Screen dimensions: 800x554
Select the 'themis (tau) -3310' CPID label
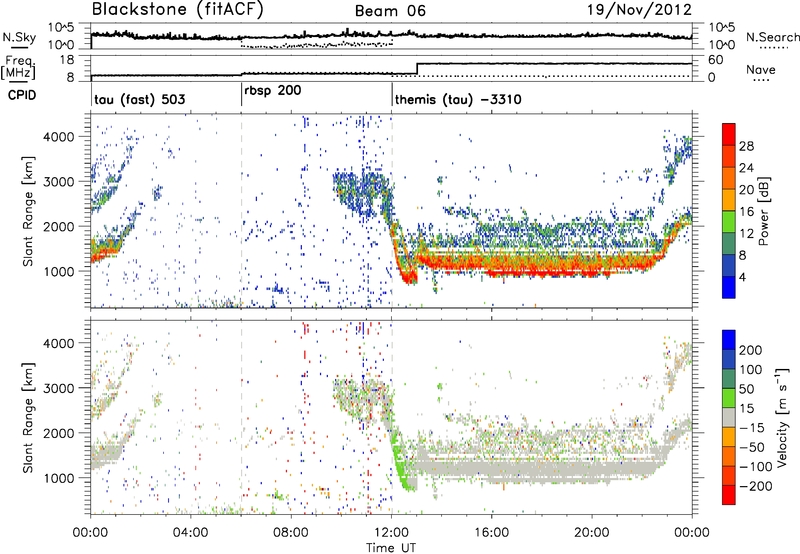point(458,99)
